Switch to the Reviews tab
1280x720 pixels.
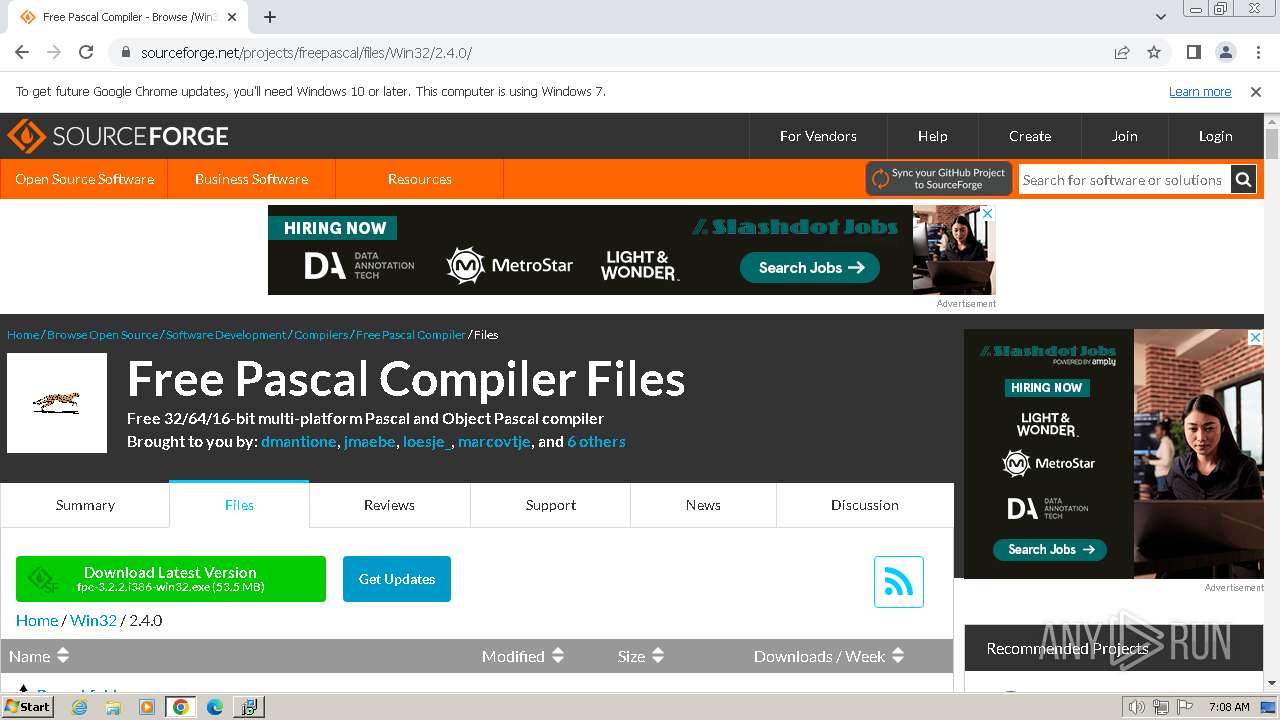click(389, 505)
